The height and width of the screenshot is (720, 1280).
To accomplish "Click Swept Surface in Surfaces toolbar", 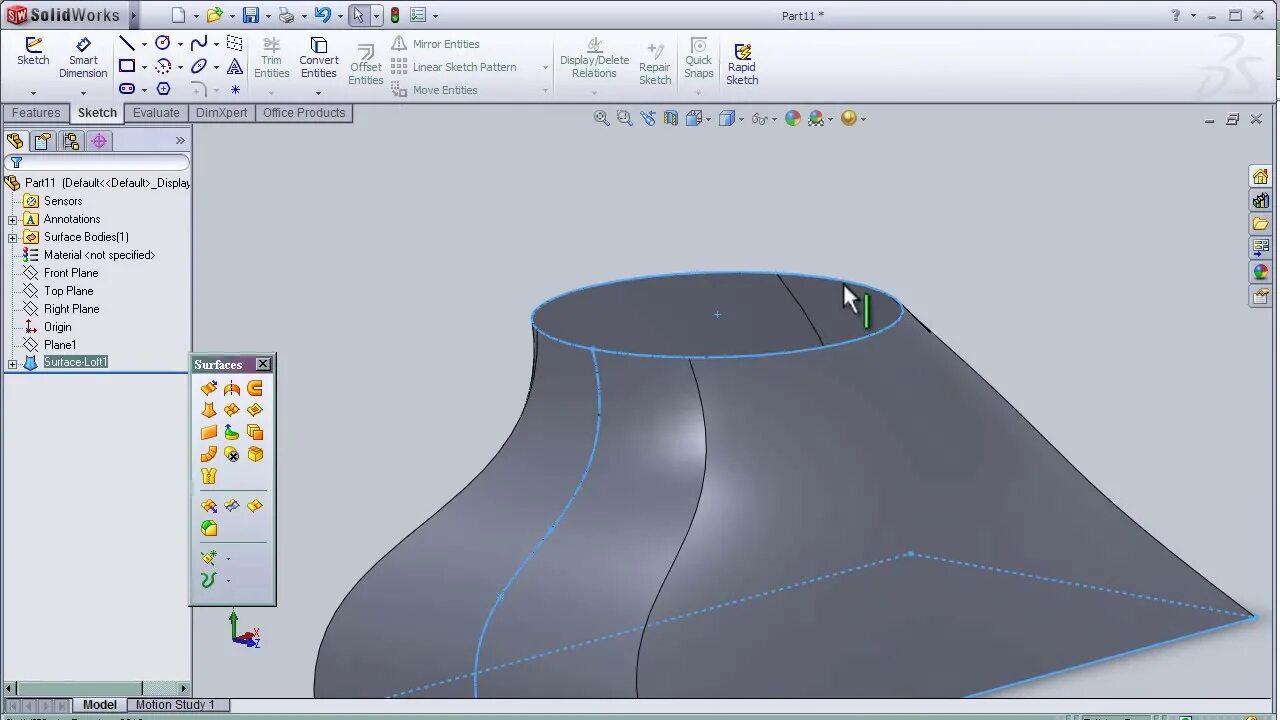I will click(255, 388).
